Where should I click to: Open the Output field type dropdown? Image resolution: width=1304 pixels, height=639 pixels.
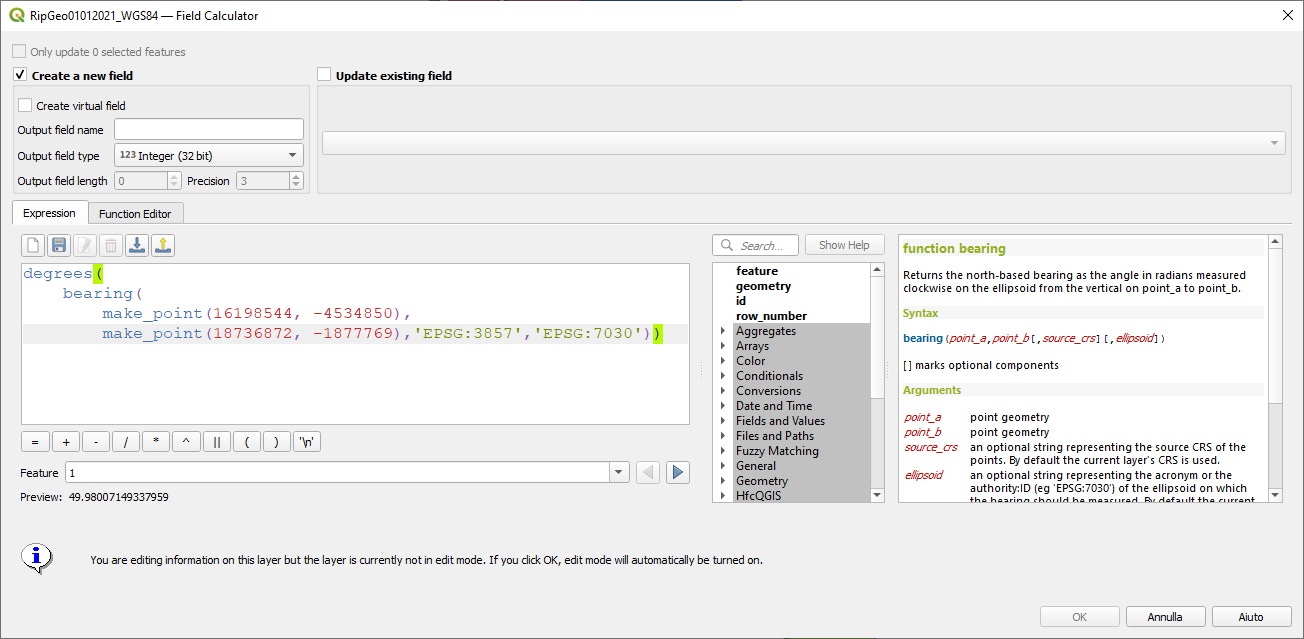tap(209, 155)
